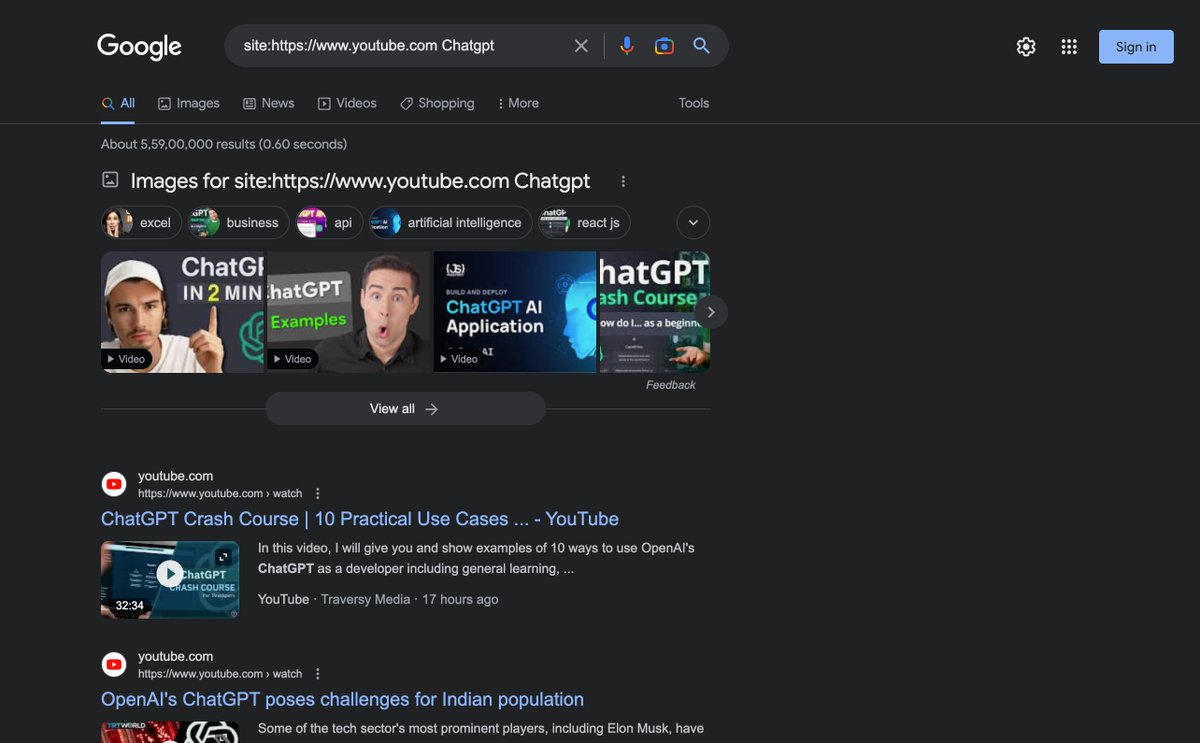Image resolution: width=1200 pixels, height=743 pixels.
Task: Click the Google logo
Action: pos(139,46)
